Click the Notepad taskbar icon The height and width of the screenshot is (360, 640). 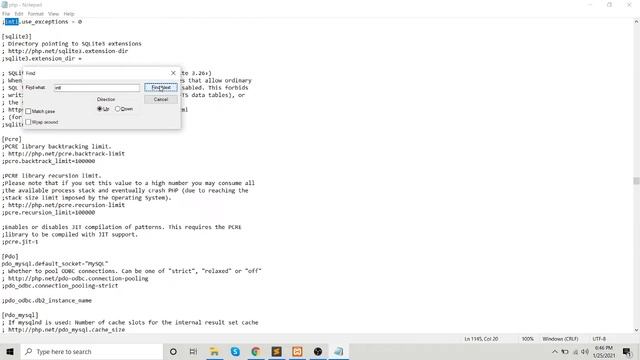click(338, 351)
